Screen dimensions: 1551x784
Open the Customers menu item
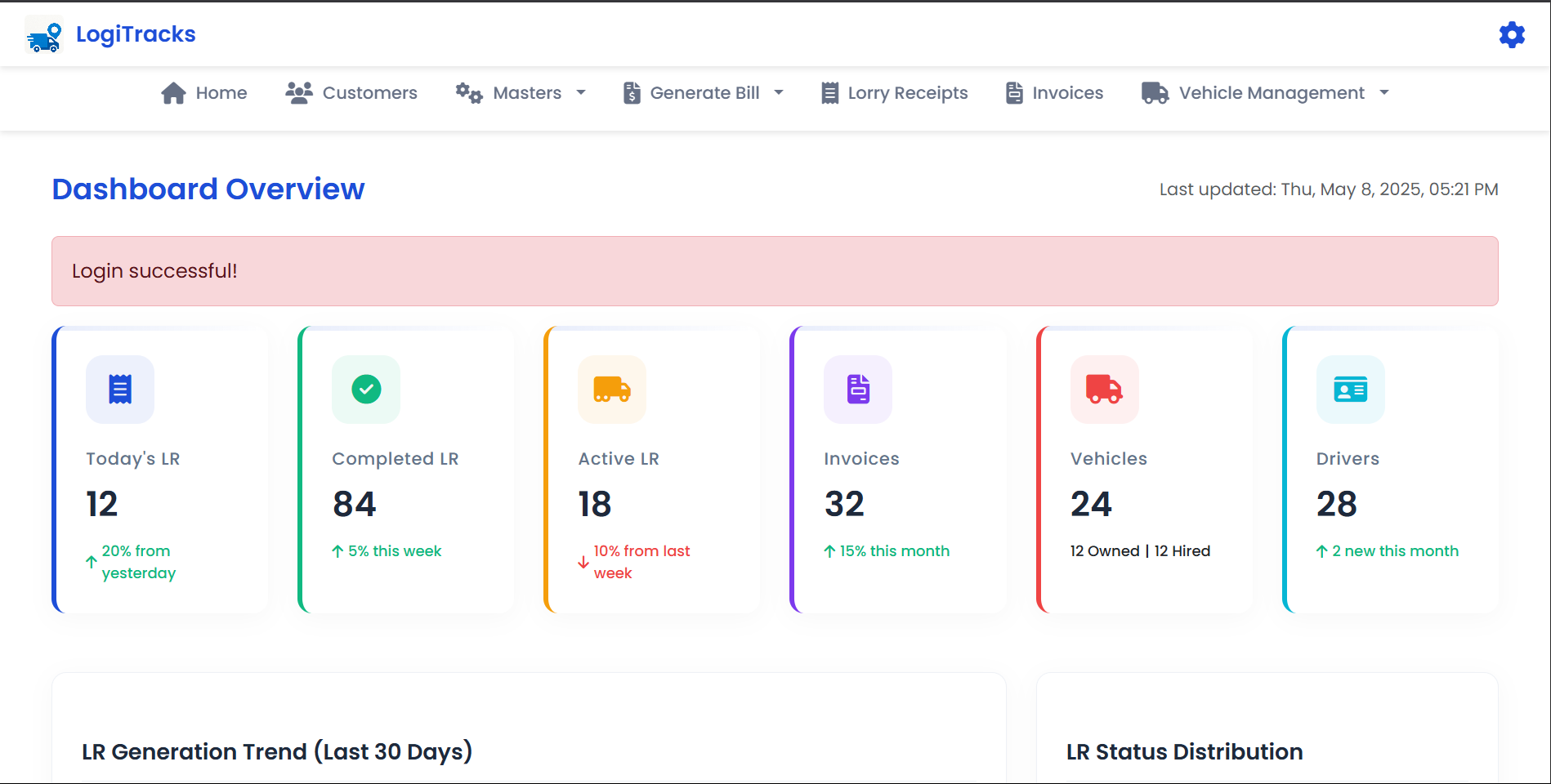(x=351, y=93)
